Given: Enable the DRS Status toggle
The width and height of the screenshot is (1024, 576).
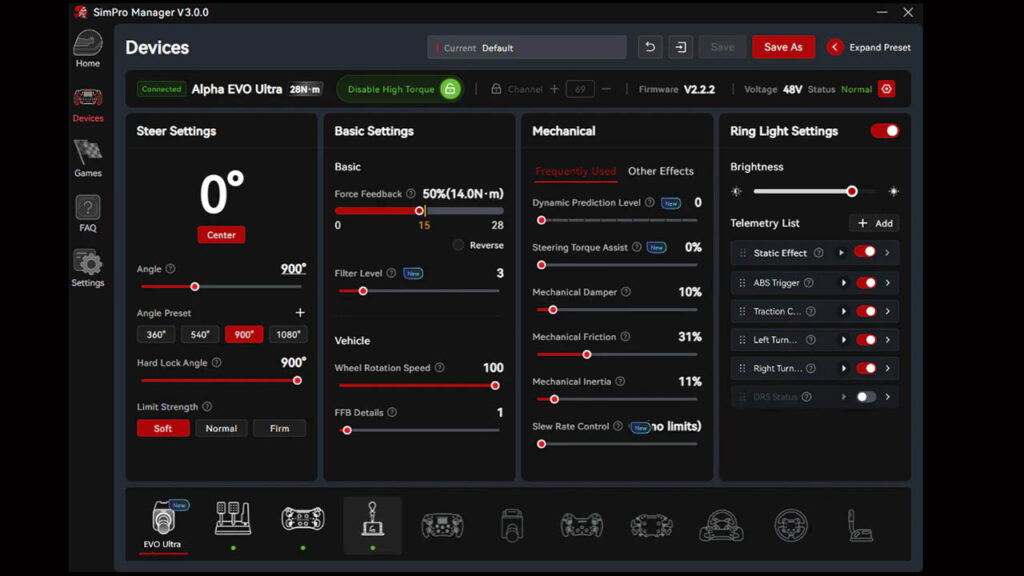Looking at the screenshot, I should 866,397.
